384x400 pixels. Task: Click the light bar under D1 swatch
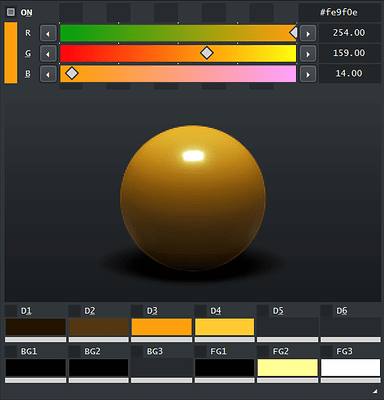tap(36, 340)
